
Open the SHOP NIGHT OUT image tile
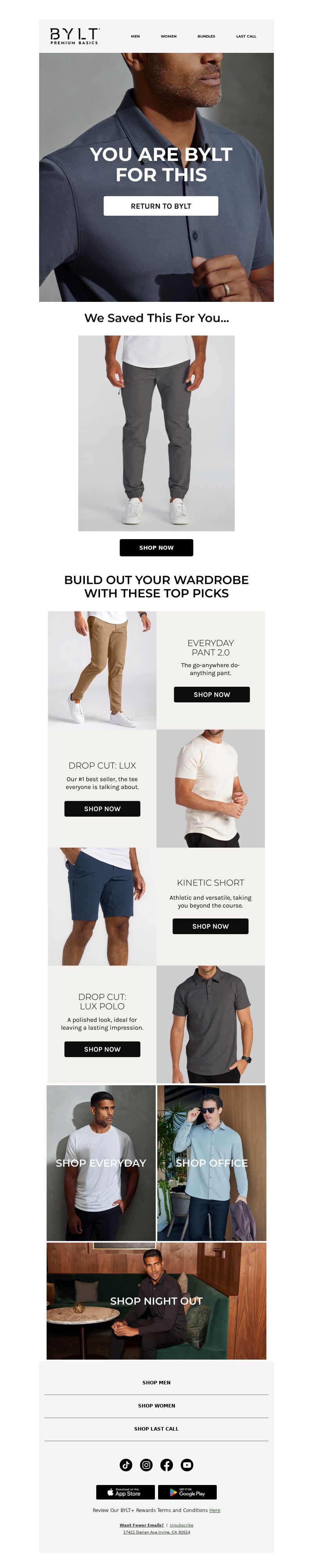[x=156, y=1301]
